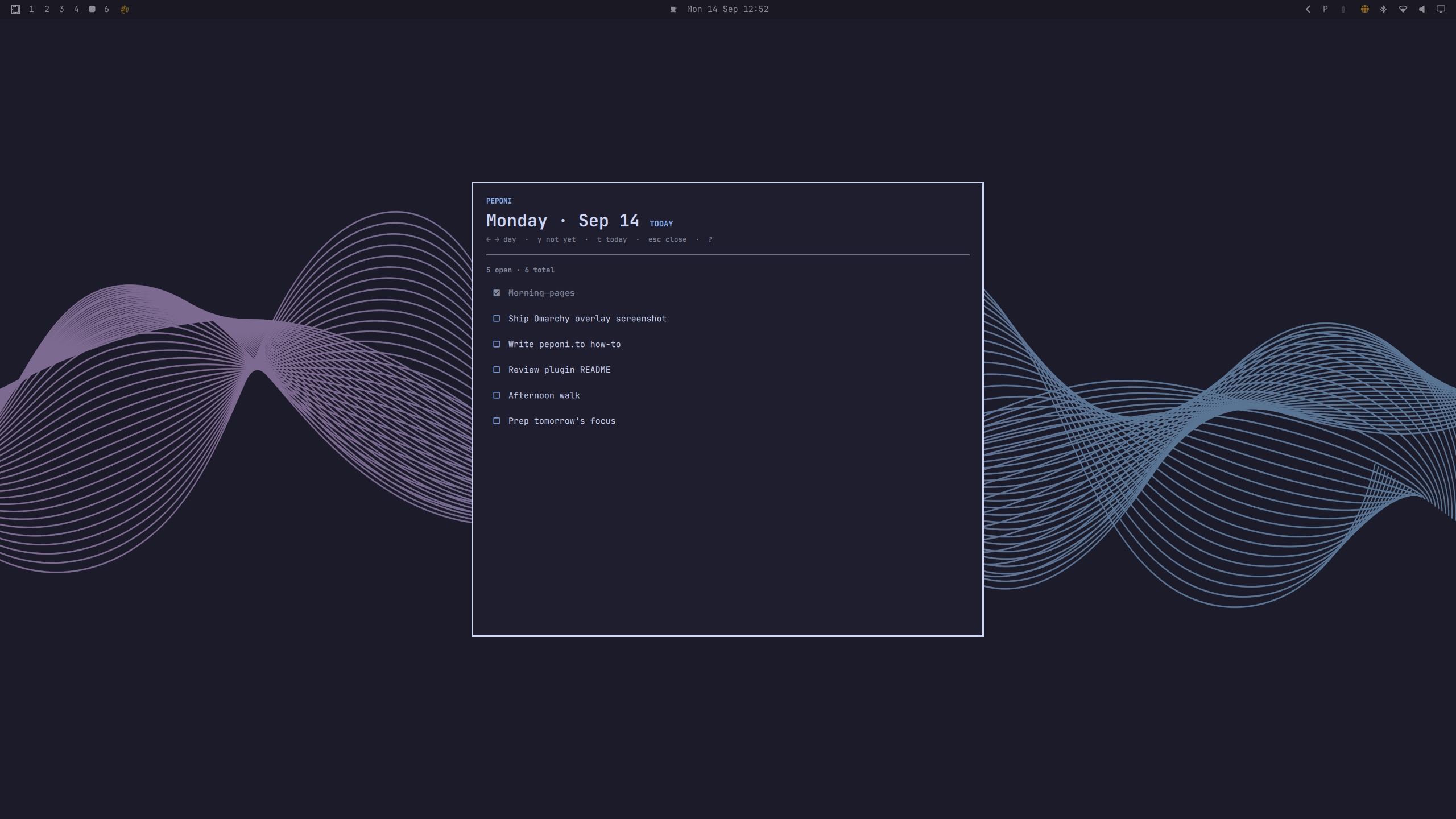Click the struck-through 'Morning pages' task text
This screenshot has width=1456, height=819.
pos(541,293)
